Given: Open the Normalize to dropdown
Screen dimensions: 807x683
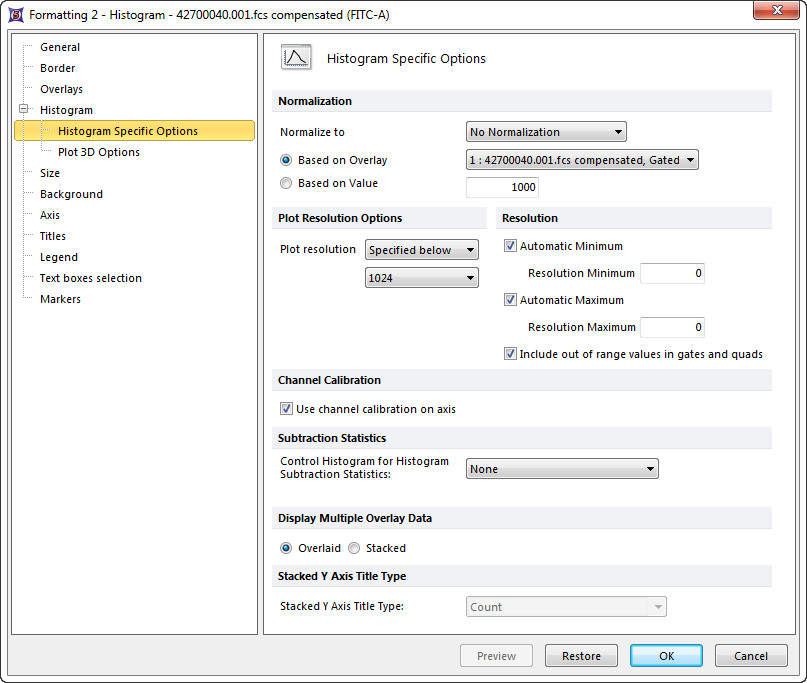Looking at the screenshot, I should [546, 132].
